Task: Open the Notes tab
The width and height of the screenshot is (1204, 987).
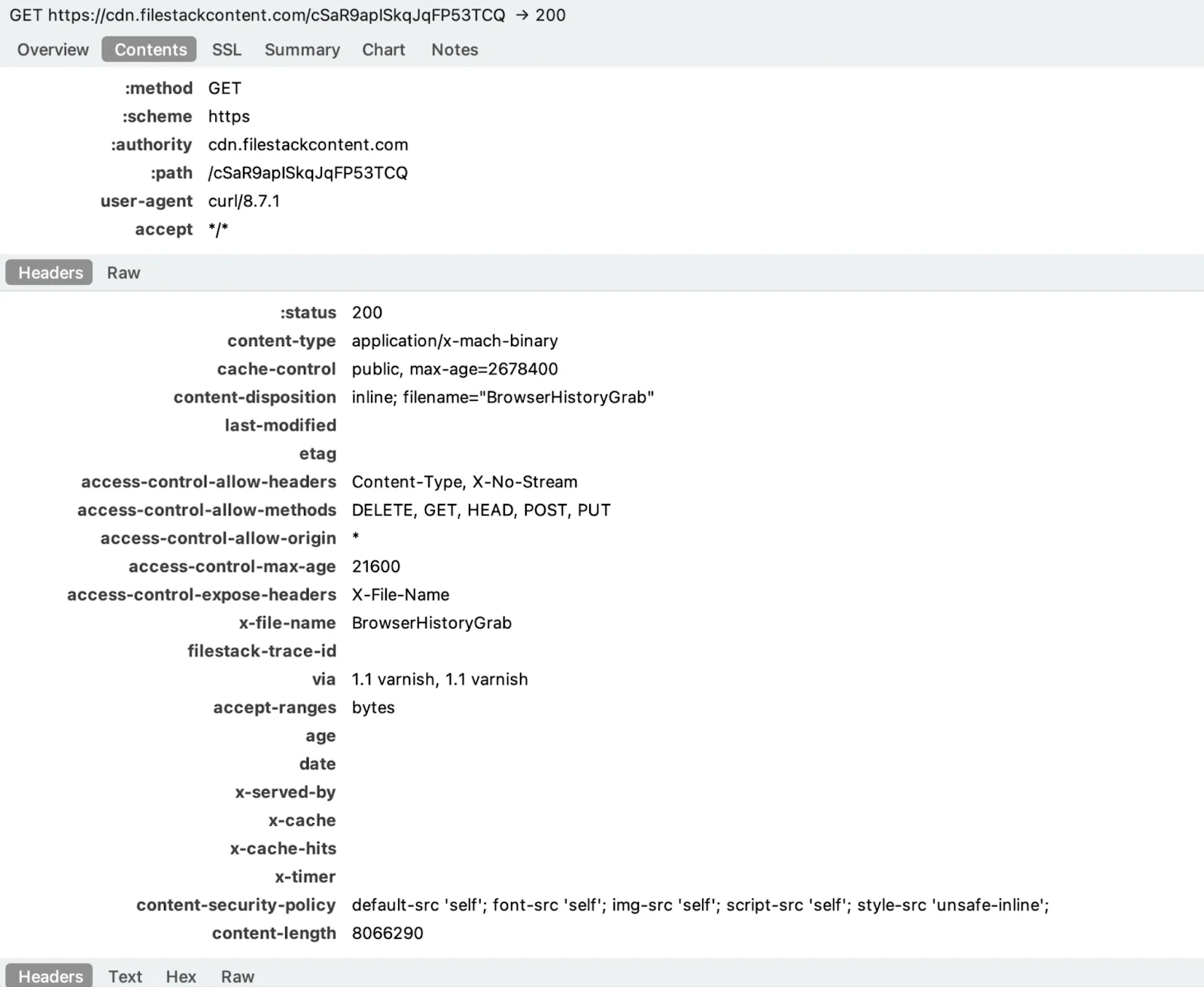Action: 454,50
